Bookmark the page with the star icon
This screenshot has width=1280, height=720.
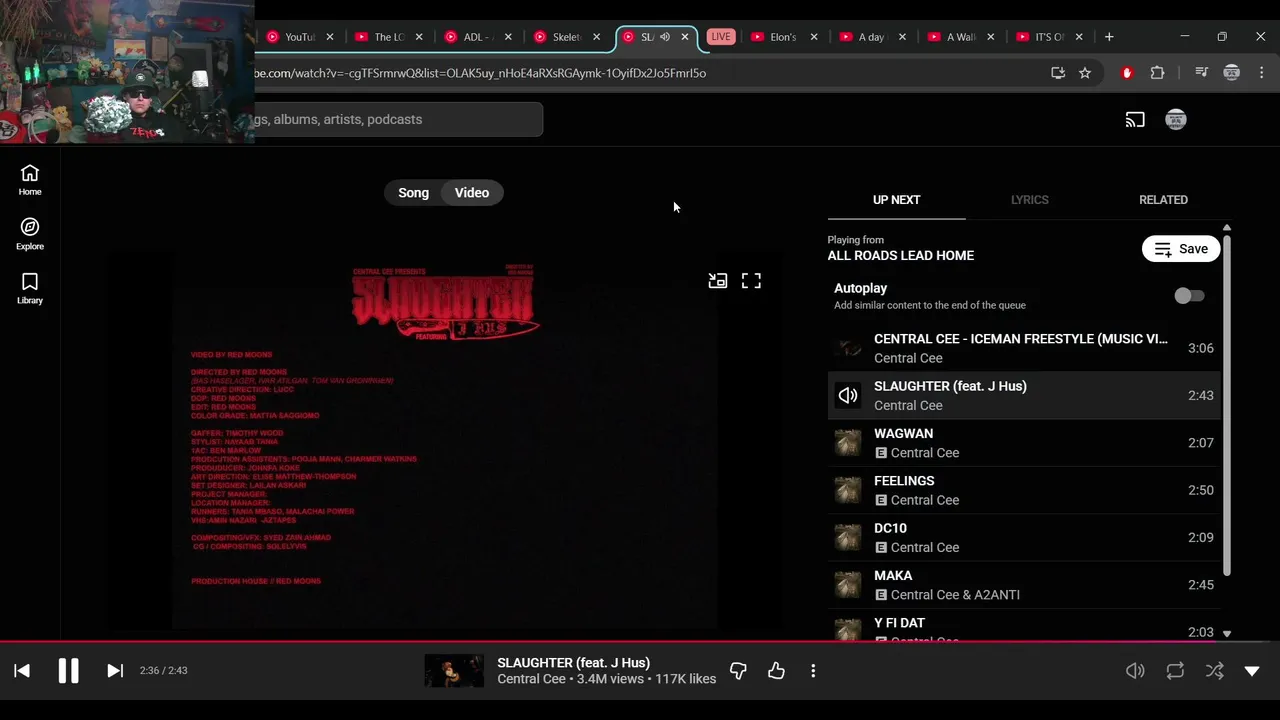coord(1085,73)
